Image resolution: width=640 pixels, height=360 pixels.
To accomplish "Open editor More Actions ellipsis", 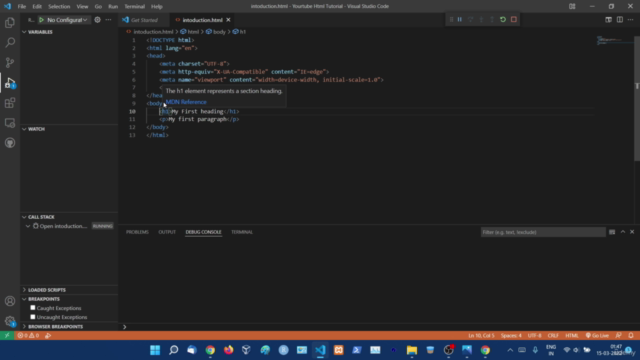I will pos(631,20).
